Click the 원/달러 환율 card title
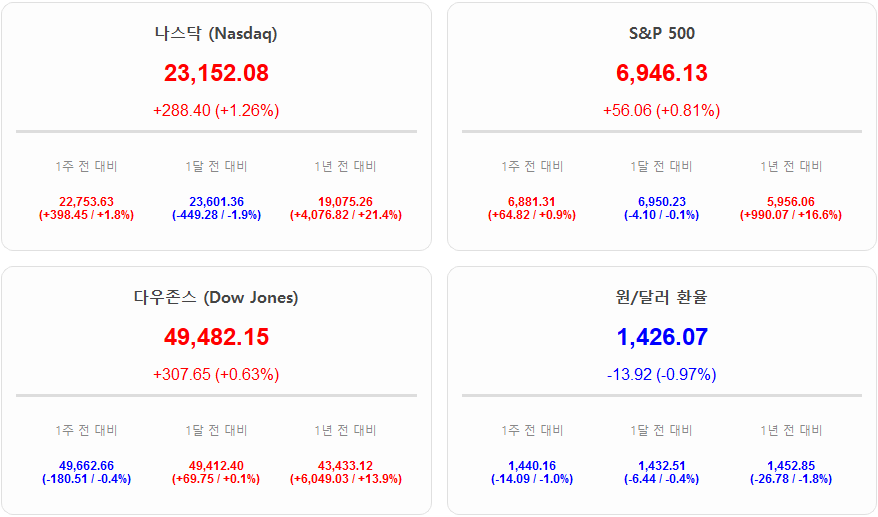The image size is (878, 517). point(661,298)
